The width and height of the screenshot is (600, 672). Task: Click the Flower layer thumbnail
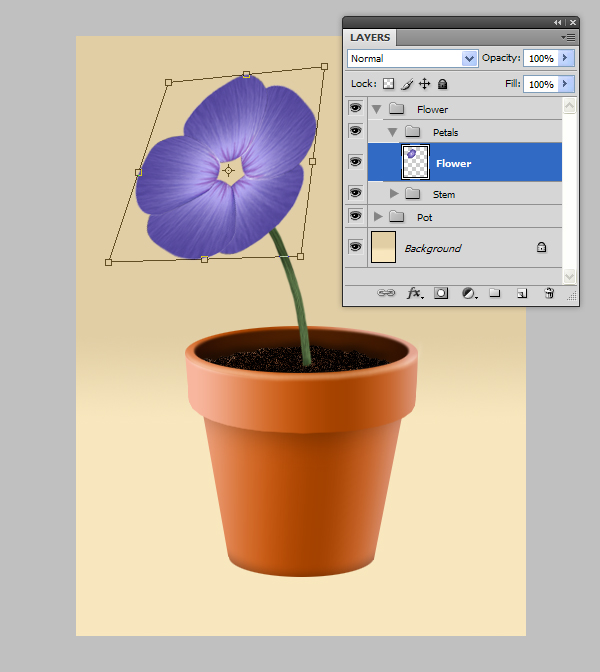415,162
